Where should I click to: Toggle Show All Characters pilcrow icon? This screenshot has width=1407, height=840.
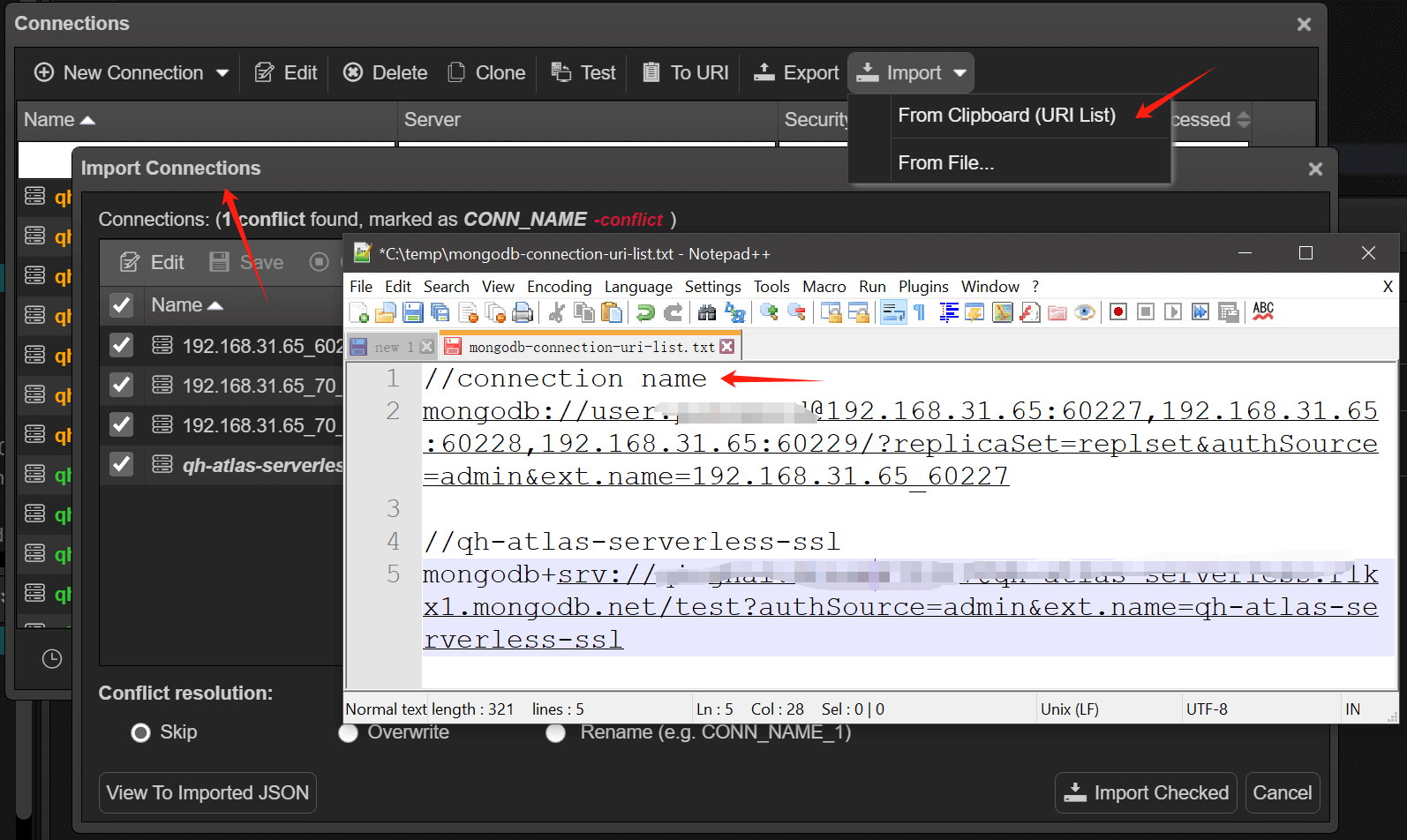[920, 312]
